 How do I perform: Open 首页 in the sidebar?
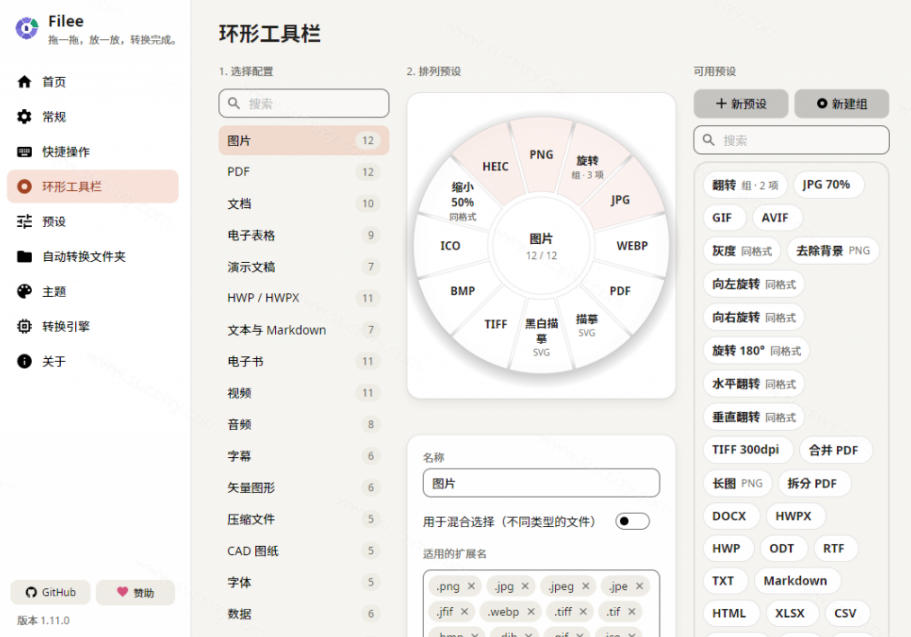coord(93,81)
